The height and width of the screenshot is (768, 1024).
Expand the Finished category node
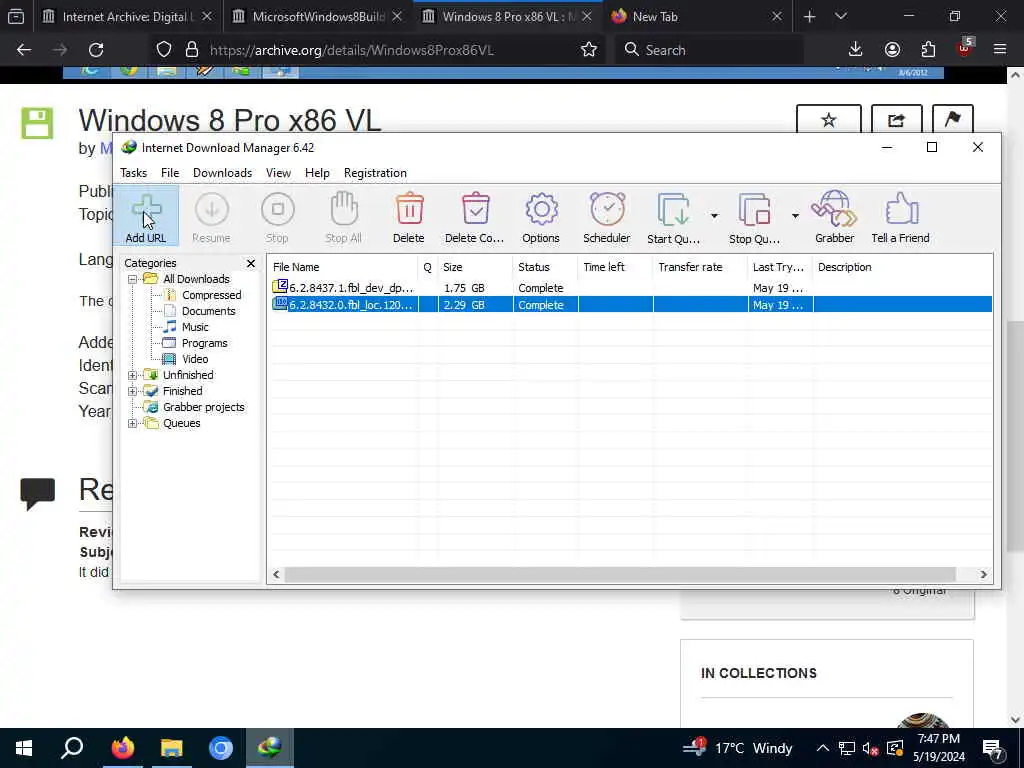tap(133, 391)
